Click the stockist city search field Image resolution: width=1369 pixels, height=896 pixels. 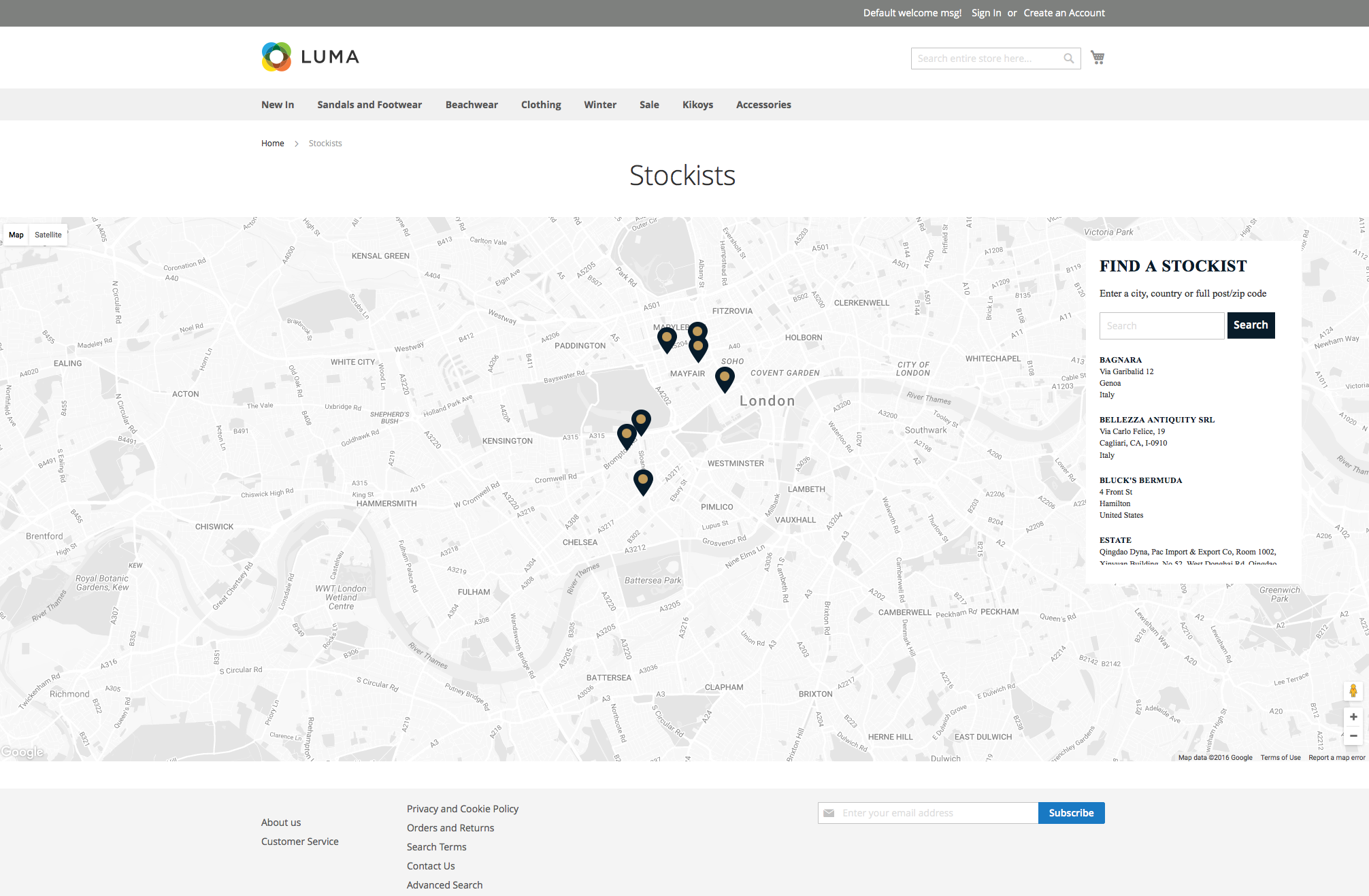[x=1161, y=326]
